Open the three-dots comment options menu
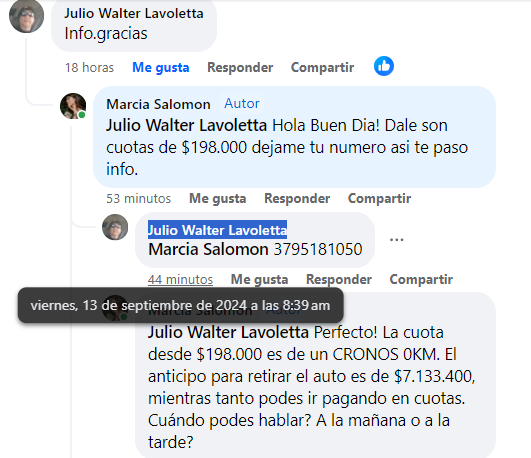531x458 pixels. (396, 240)
